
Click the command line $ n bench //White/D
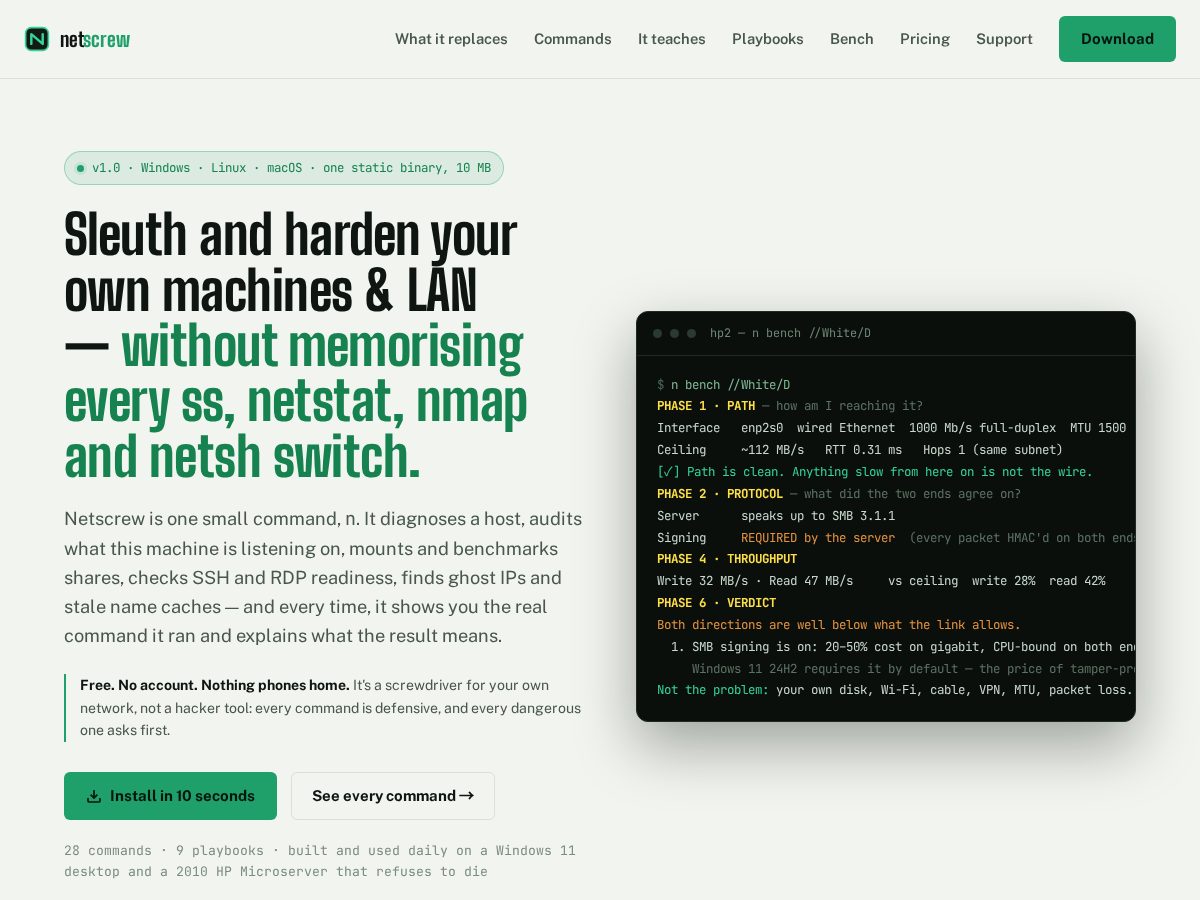tap(723, 385)
